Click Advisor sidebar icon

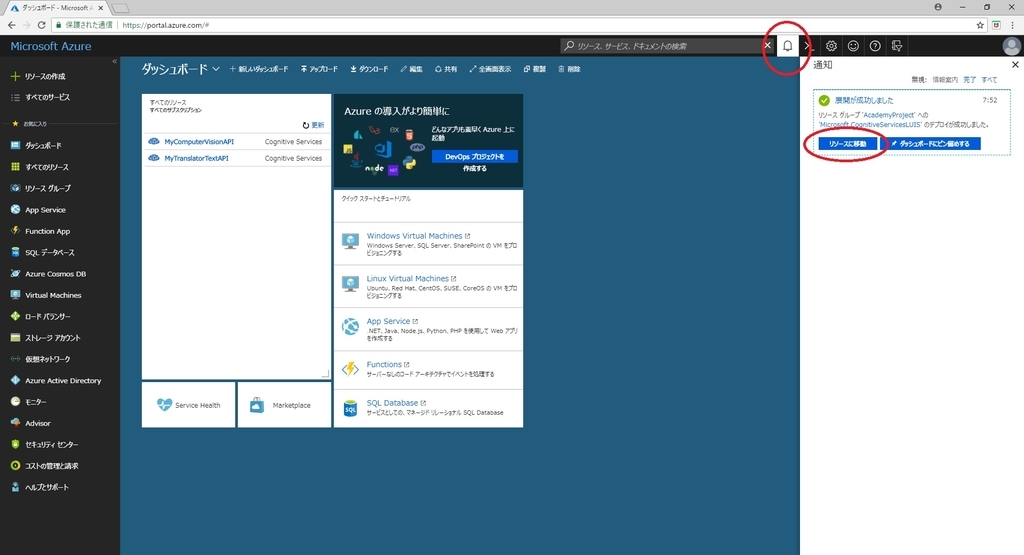(x=15, y=423)
